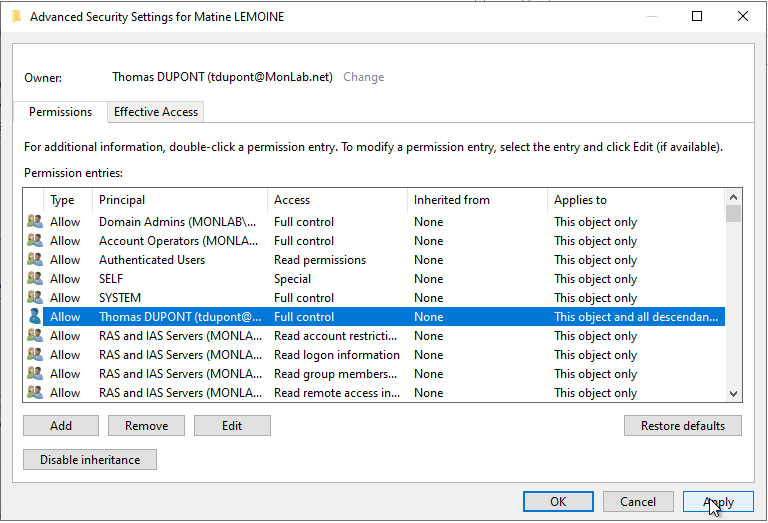This screenshot has width=768, height=523.
Task: Edit the selected permission entry
Action: (232, 426)
